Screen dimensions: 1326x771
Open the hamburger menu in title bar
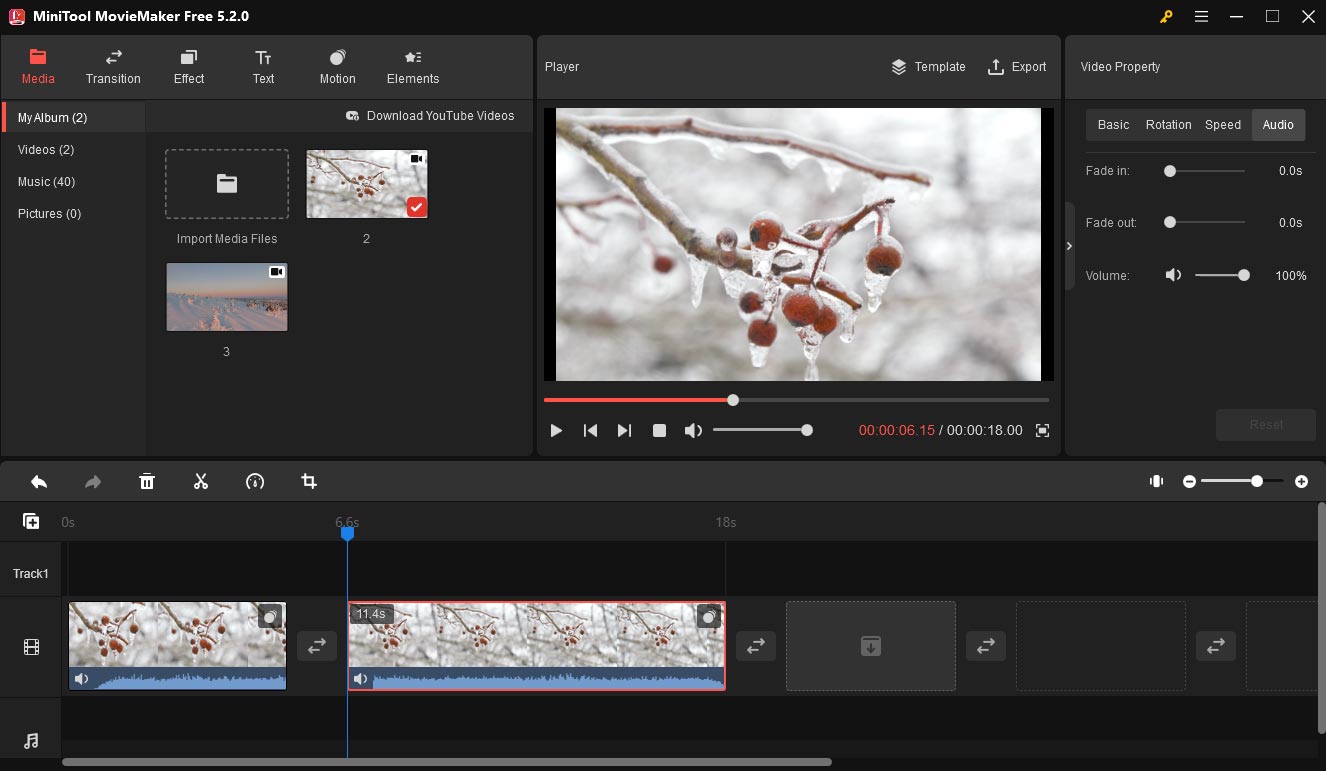click(1201, 16)
